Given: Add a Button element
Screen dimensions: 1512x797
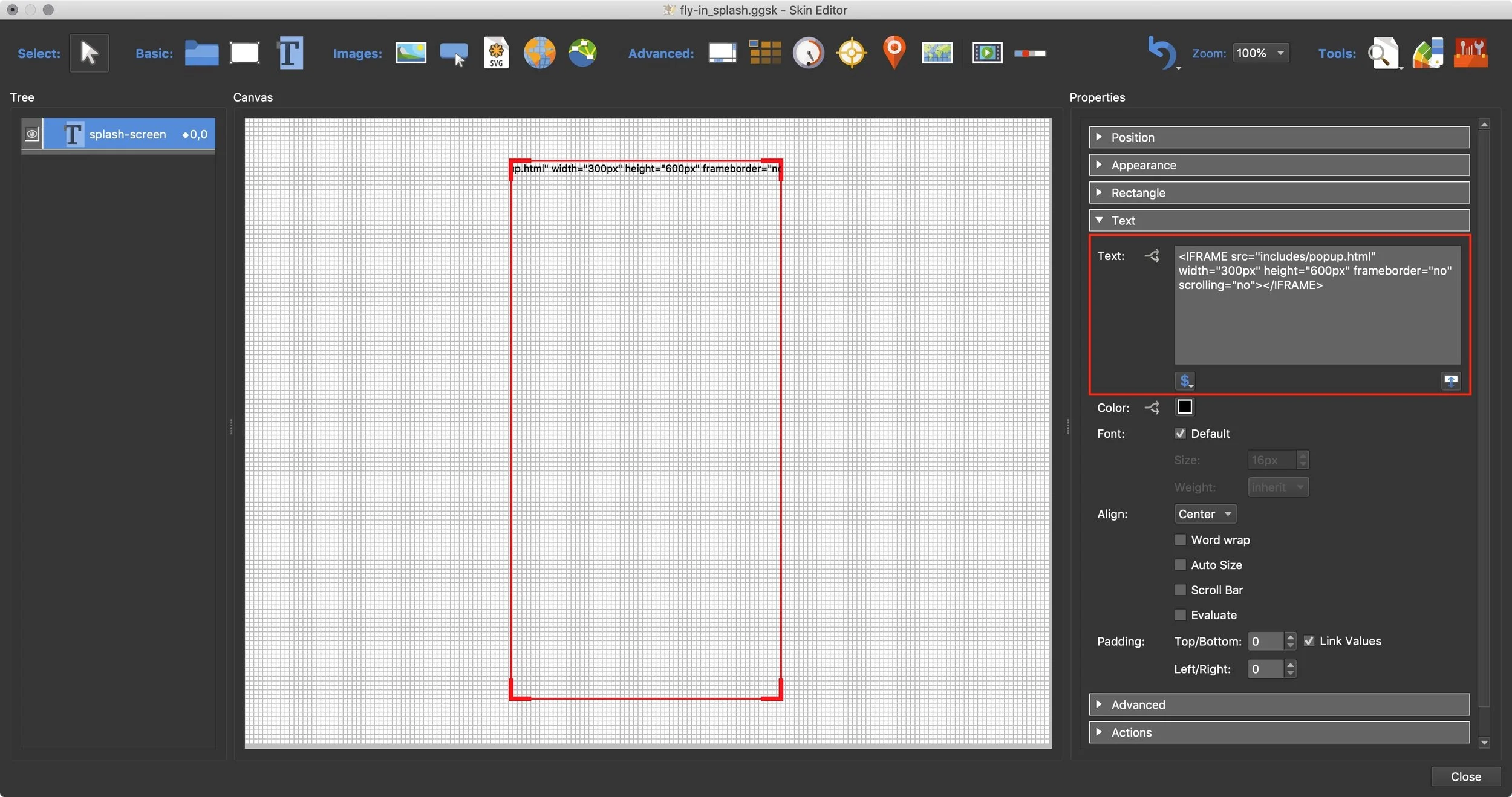Looking at the screenshot, I should [454, 54].
